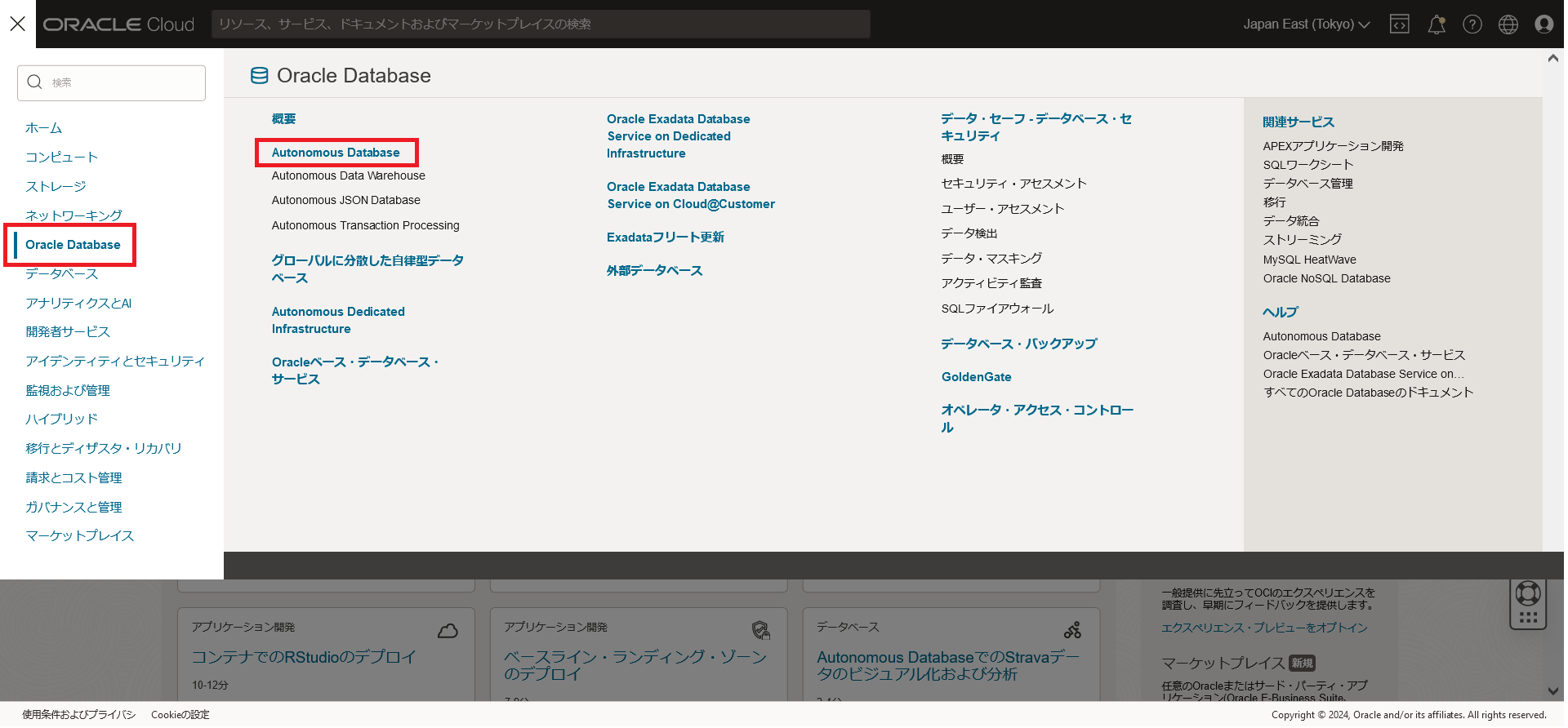
Task: Select データベース in the navigation menu
Action: pyautogui.click(x=62, y=274)
